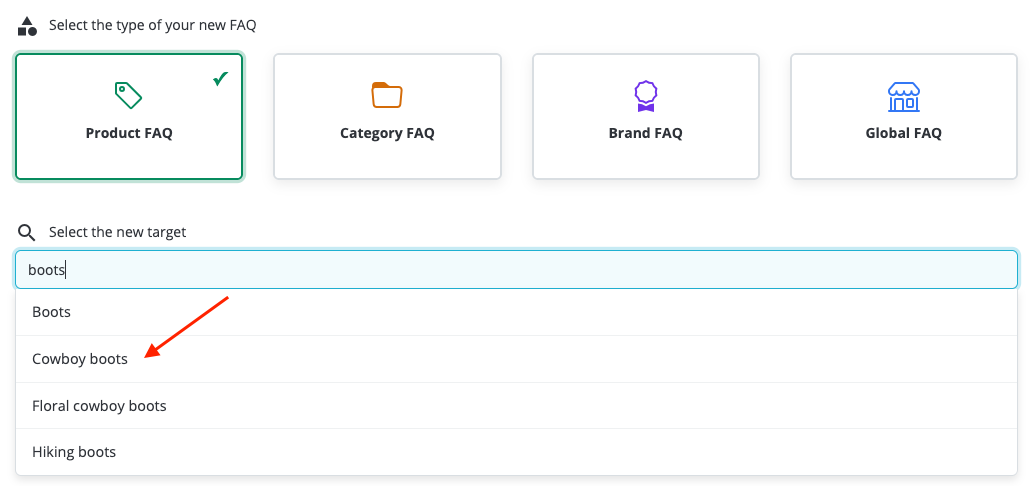Click the red arrow annotation

point(188,324)
